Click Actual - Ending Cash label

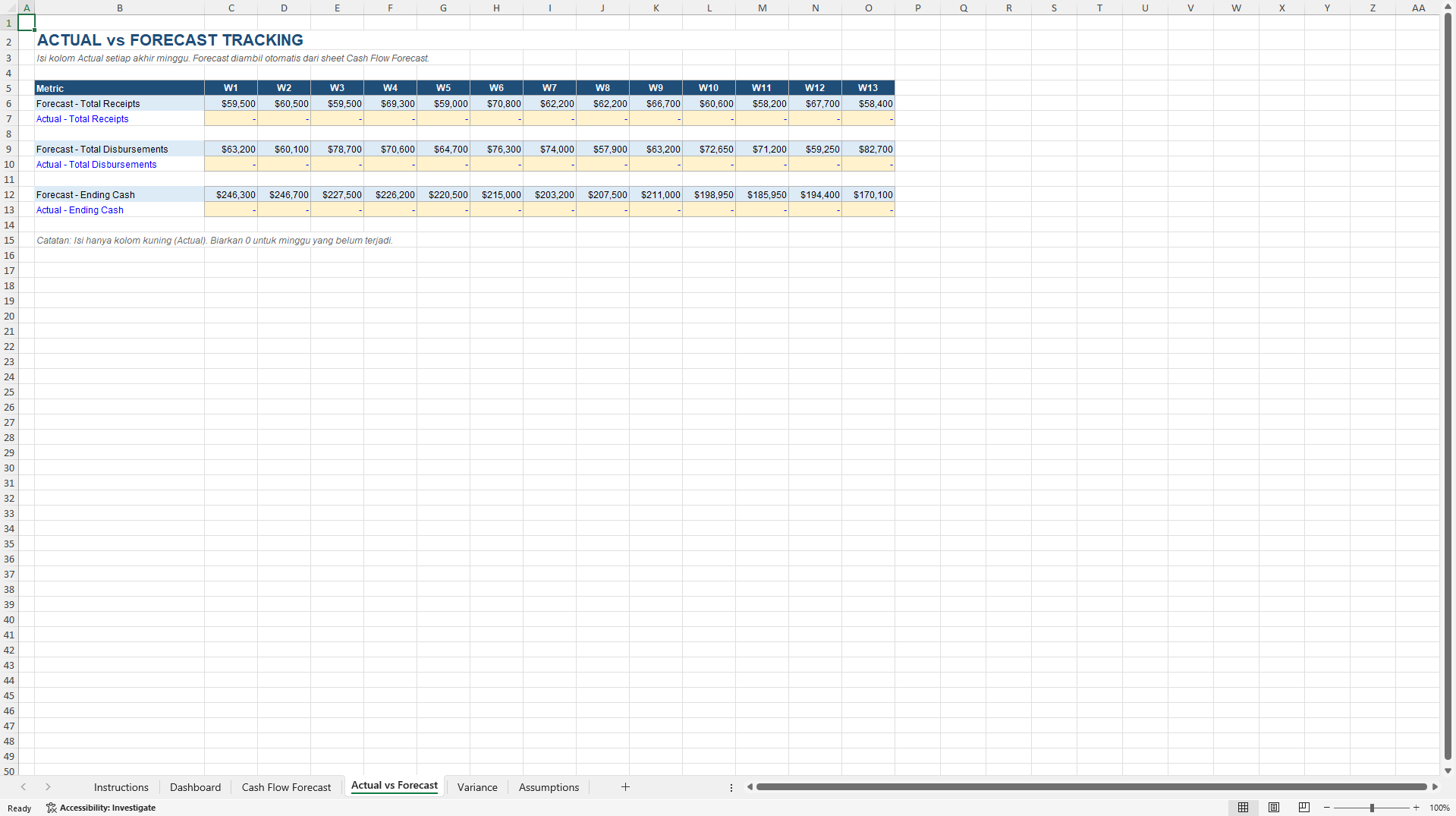coord(80,210)
